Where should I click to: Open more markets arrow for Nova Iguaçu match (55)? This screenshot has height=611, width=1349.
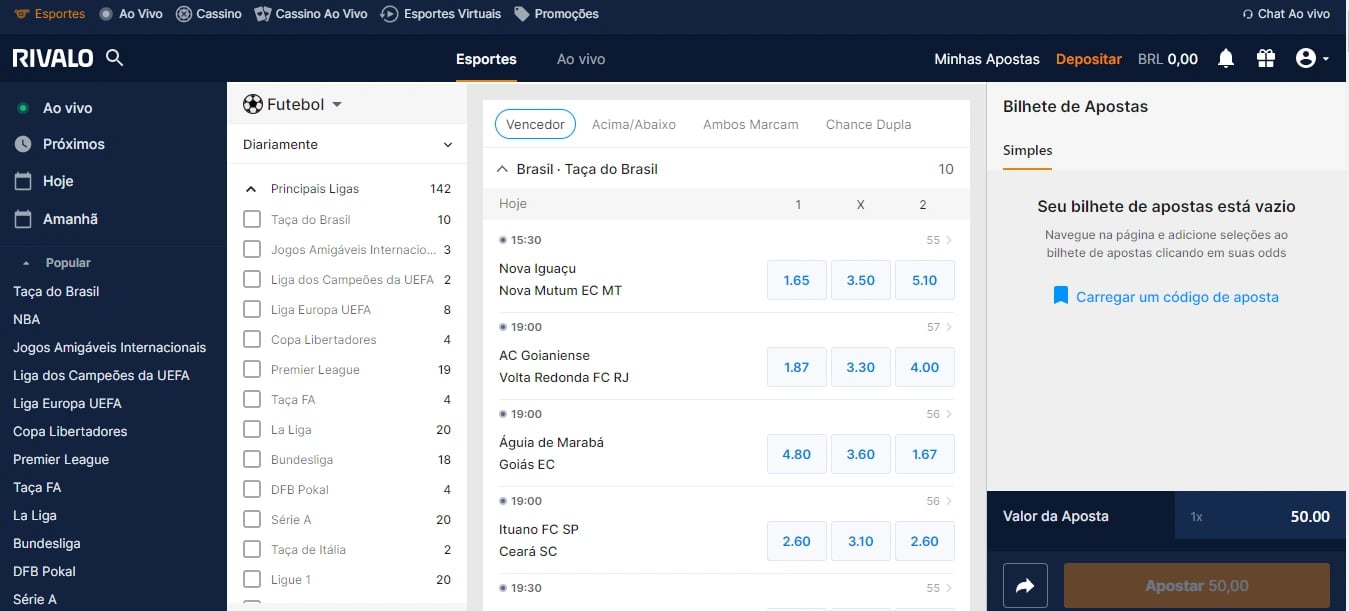(x=949, y=240)
